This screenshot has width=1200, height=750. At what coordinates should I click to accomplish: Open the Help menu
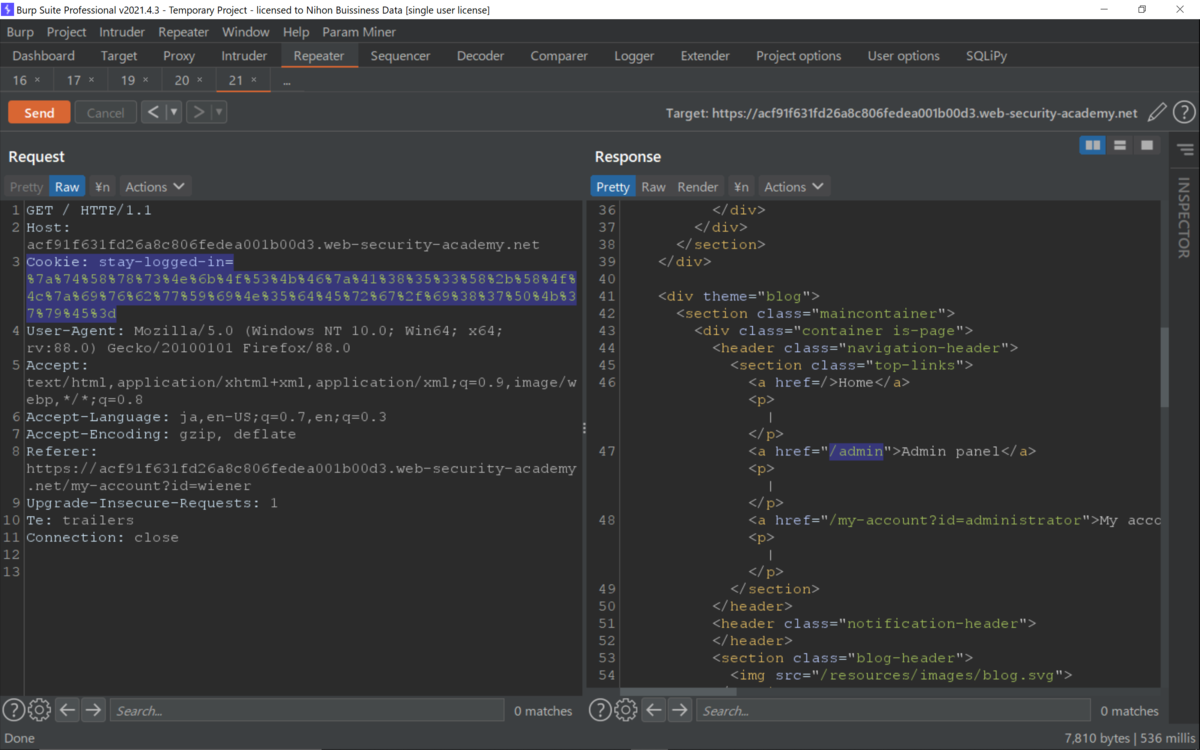pos(296,32)
